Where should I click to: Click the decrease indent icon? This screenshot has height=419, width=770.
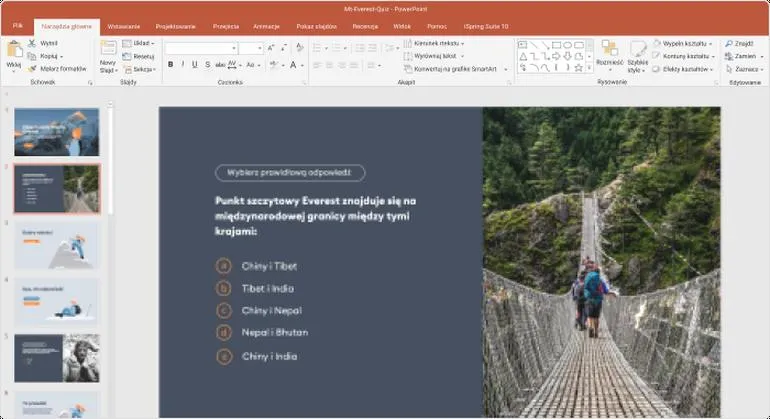[x=360, y=48]
